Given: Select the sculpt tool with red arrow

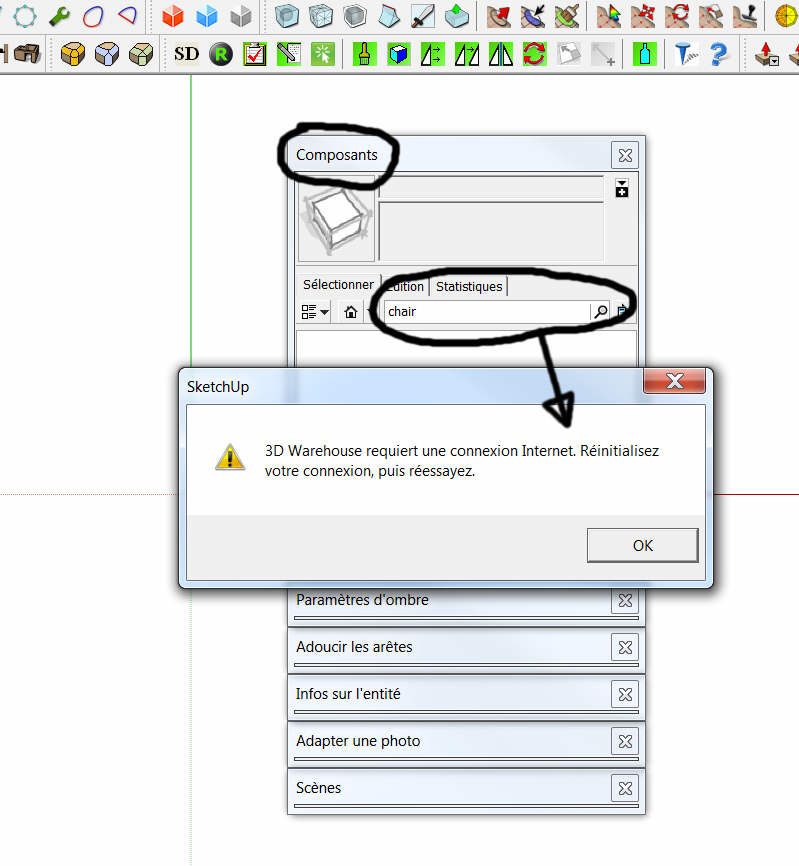Looking at the screenshot, I should 499,15.
